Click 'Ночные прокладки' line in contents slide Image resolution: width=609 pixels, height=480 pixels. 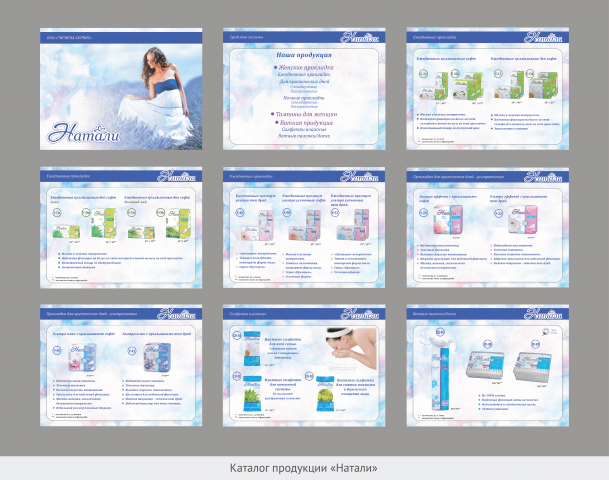coord(304,98)
